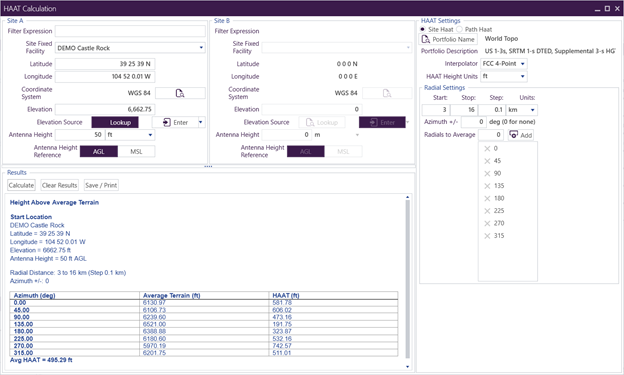Click results scrollbar down arrow
Viewport: 624px width, 375px height.
pos(408,367)
